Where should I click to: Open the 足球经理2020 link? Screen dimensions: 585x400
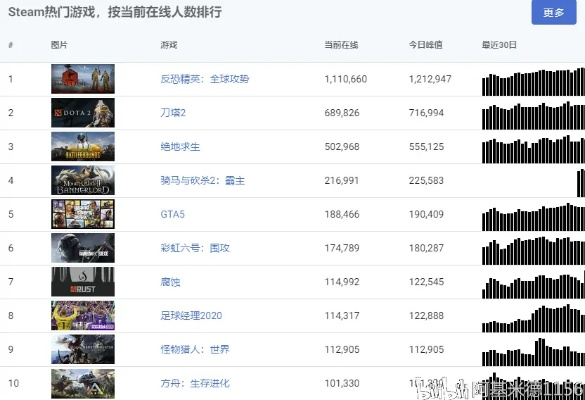click(191, 316)
